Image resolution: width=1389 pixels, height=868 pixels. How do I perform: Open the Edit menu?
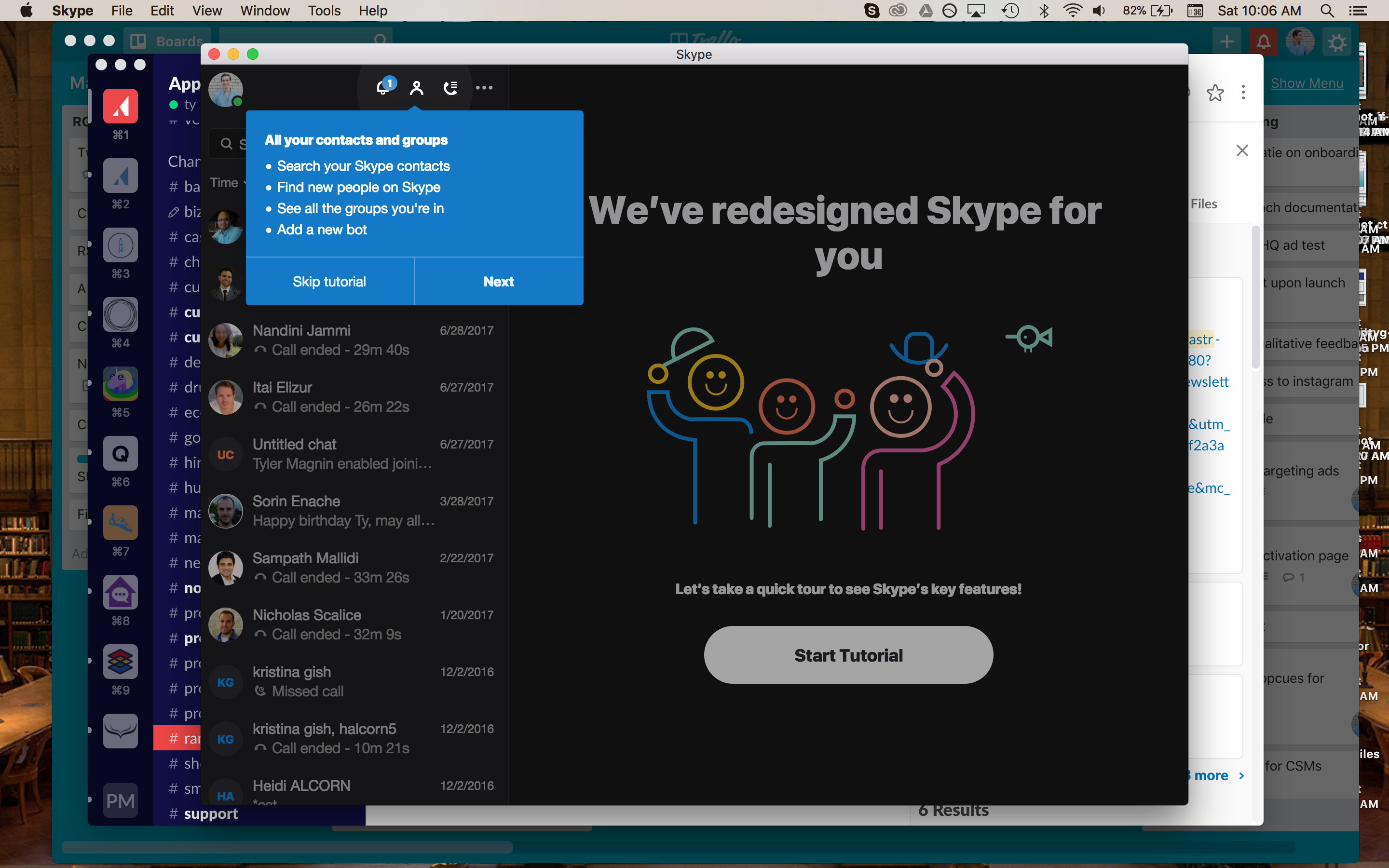(x=163, y=10)
